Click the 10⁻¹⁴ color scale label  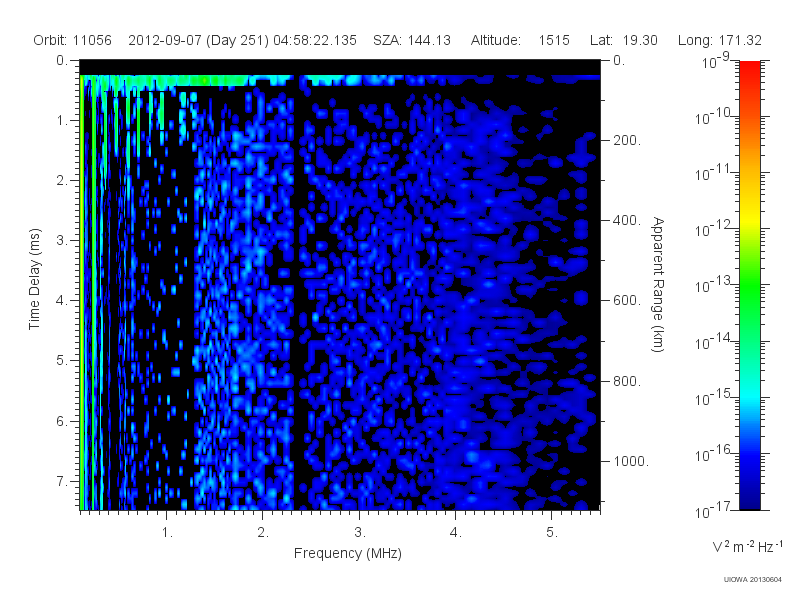pyautogui.click(x=714, y=341)
